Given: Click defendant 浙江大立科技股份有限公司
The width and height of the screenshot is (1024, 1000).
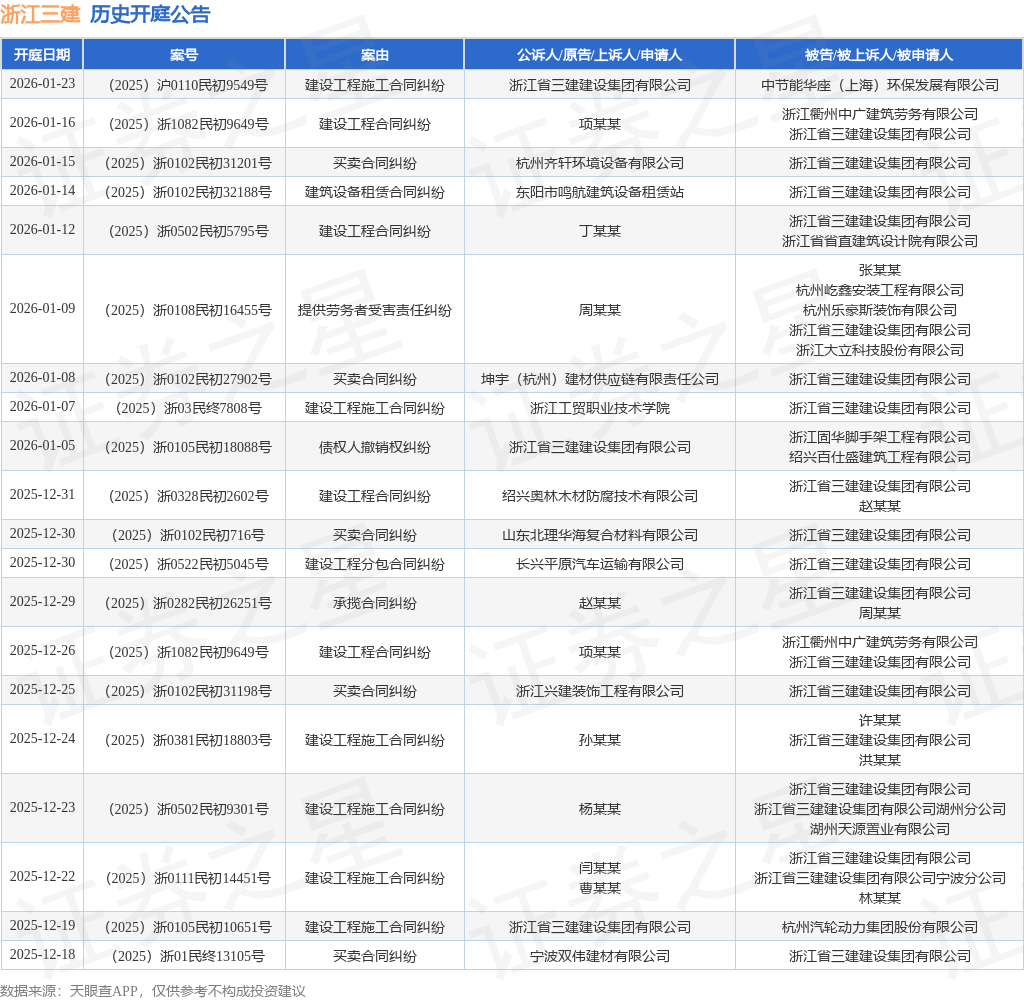Looking at the screenshot, I should (x=880, y=350).
